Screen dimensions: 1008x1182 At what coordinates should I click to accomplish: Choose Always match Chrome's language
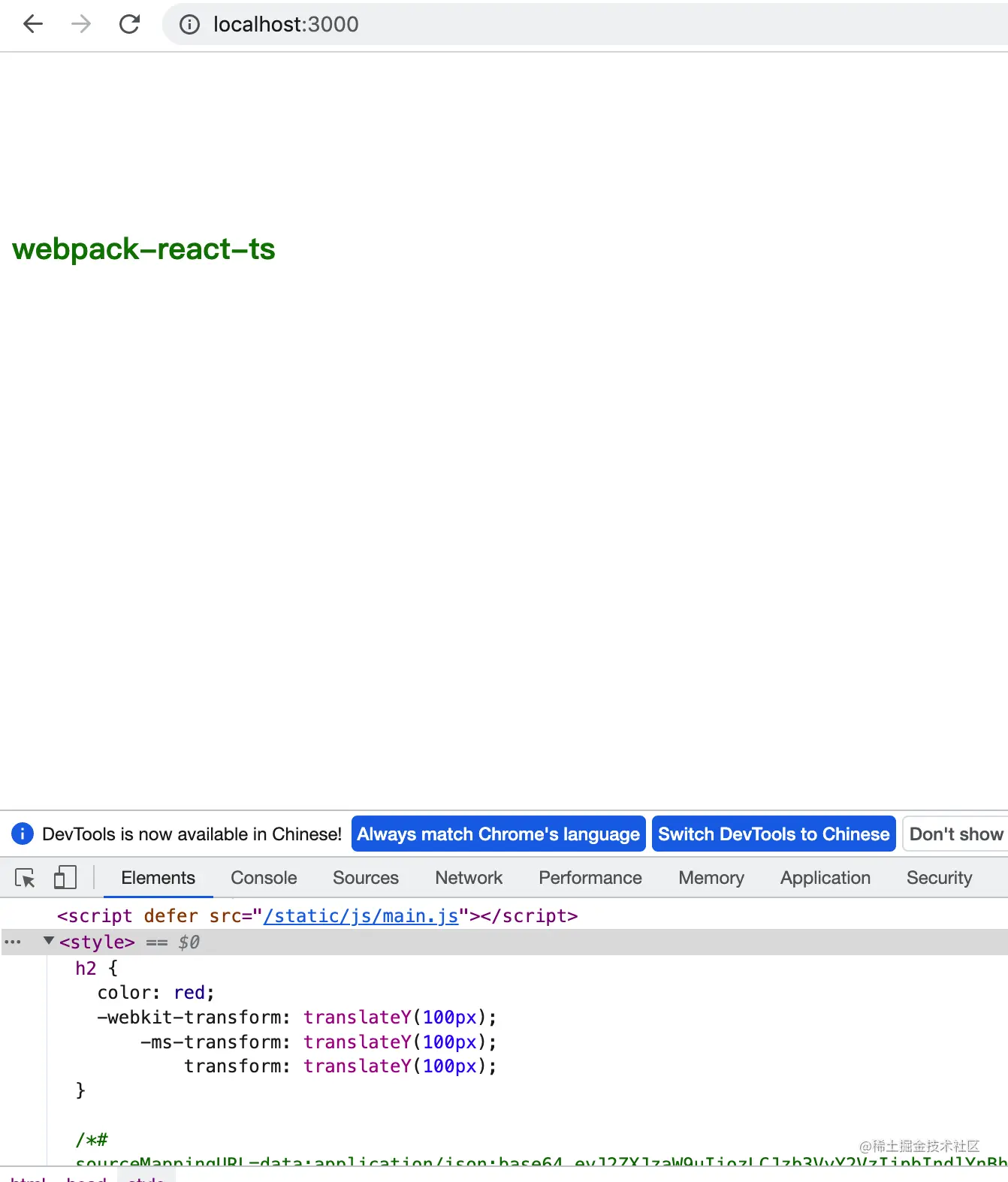pyautogui.click(x=499, y=834)
